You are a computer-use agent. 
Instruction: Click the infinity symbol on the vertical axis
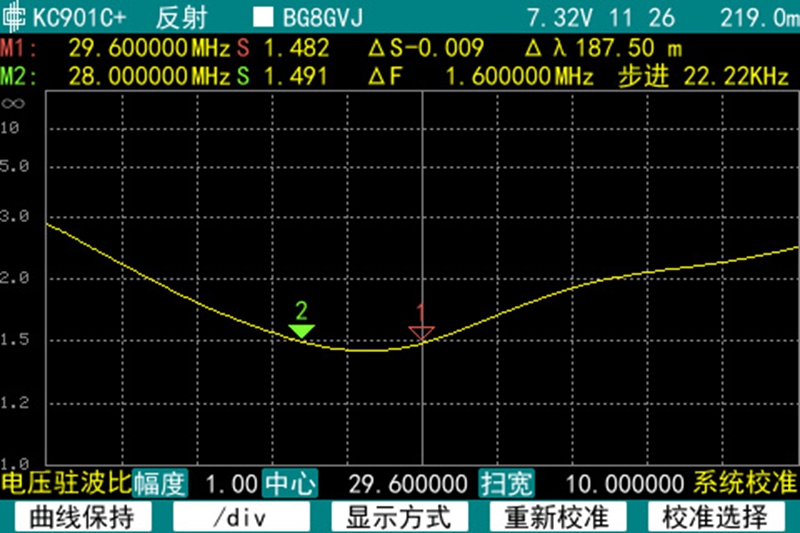[x=12, y=102]
